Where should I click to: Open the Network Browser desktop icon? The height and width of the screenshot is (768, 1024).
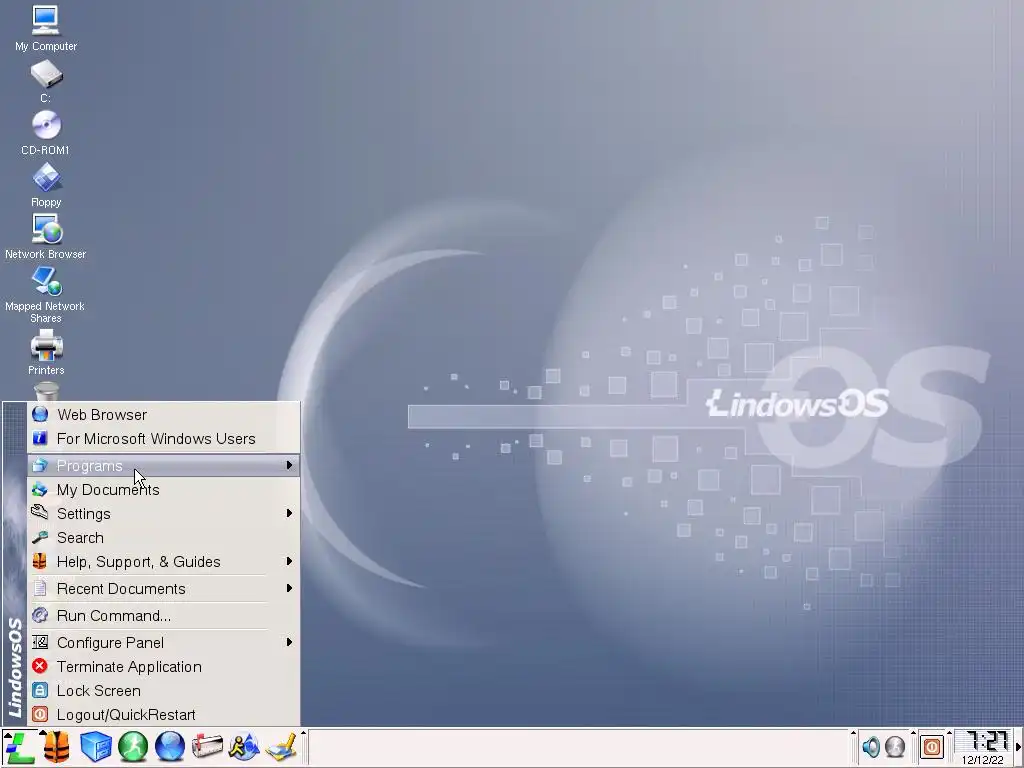(46, 237)
